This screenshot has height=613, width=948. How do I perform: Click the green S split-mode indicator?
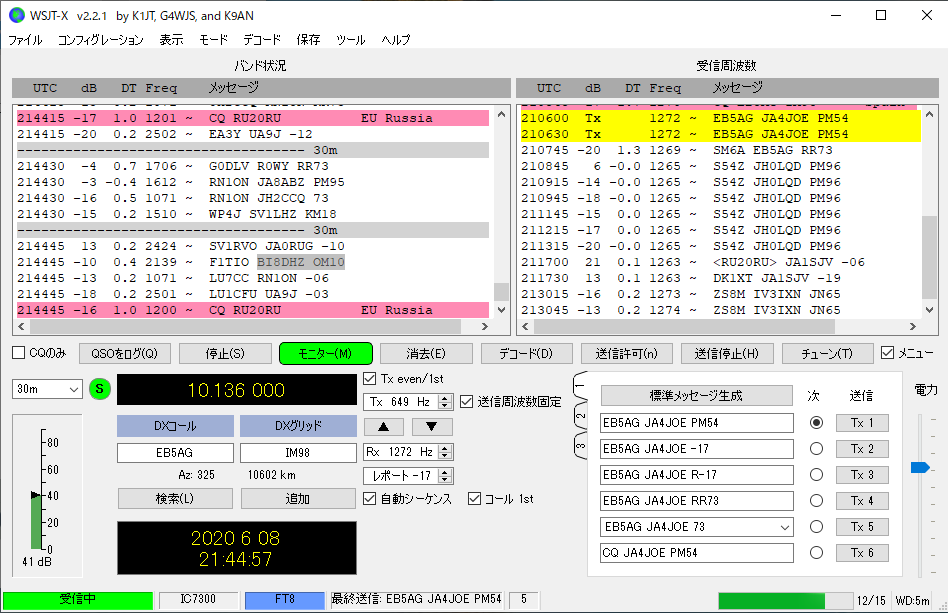coord(100,389)
